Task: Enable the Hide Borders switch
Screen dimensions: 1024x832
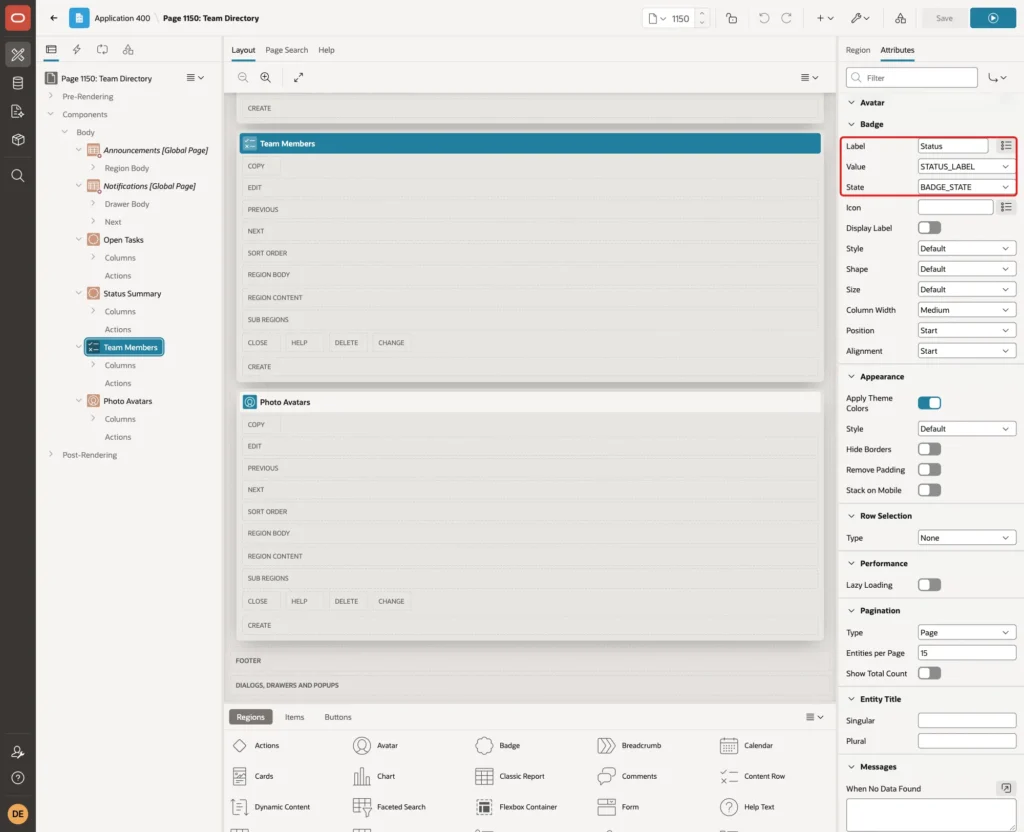Action: point(929,449)
